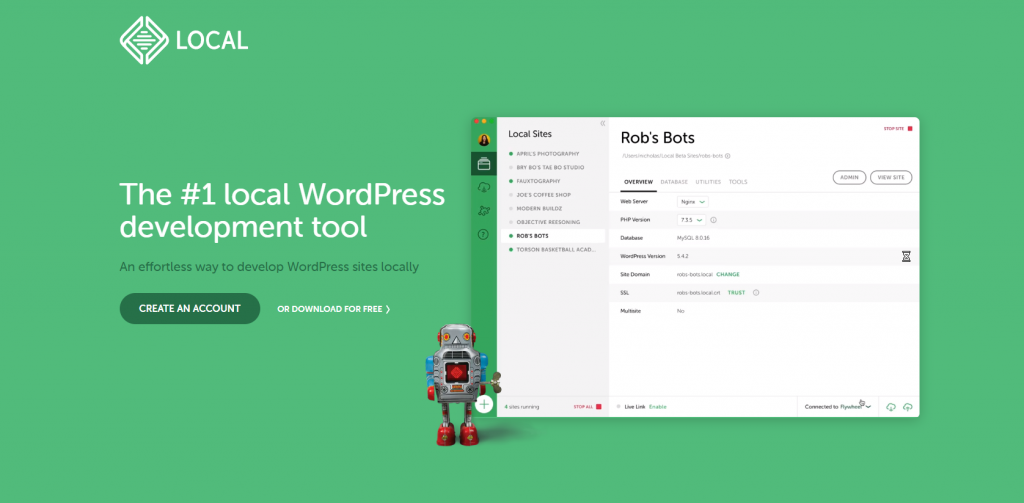This screenshot has height=503, width=1024.
Task: Expand the Connected to Flywheel dropdown
Action: 838,407
